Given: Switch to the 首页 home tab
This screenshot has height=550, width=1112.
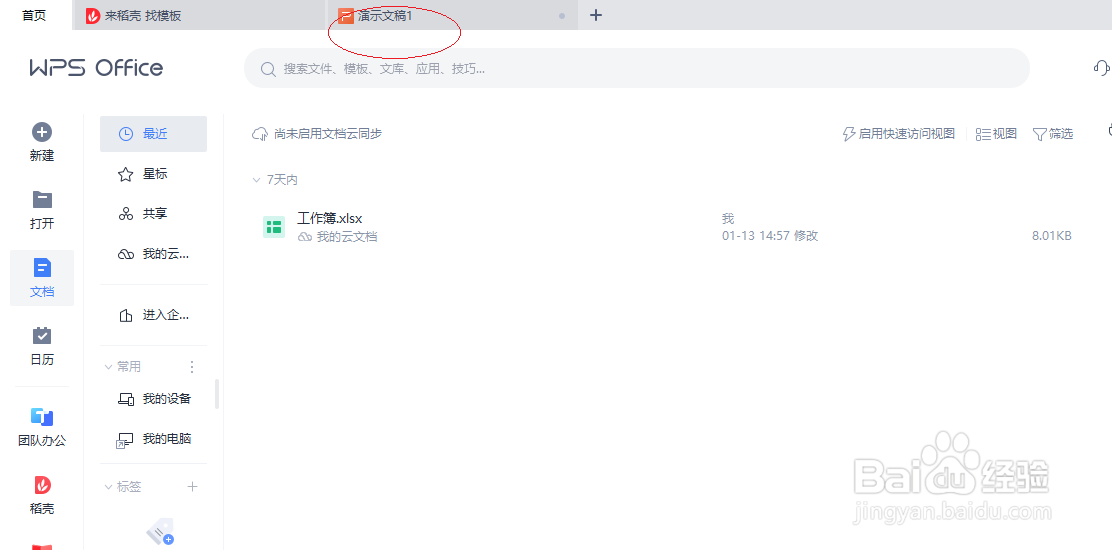Looking at the screenshot, I should click(x=34, y=15).
